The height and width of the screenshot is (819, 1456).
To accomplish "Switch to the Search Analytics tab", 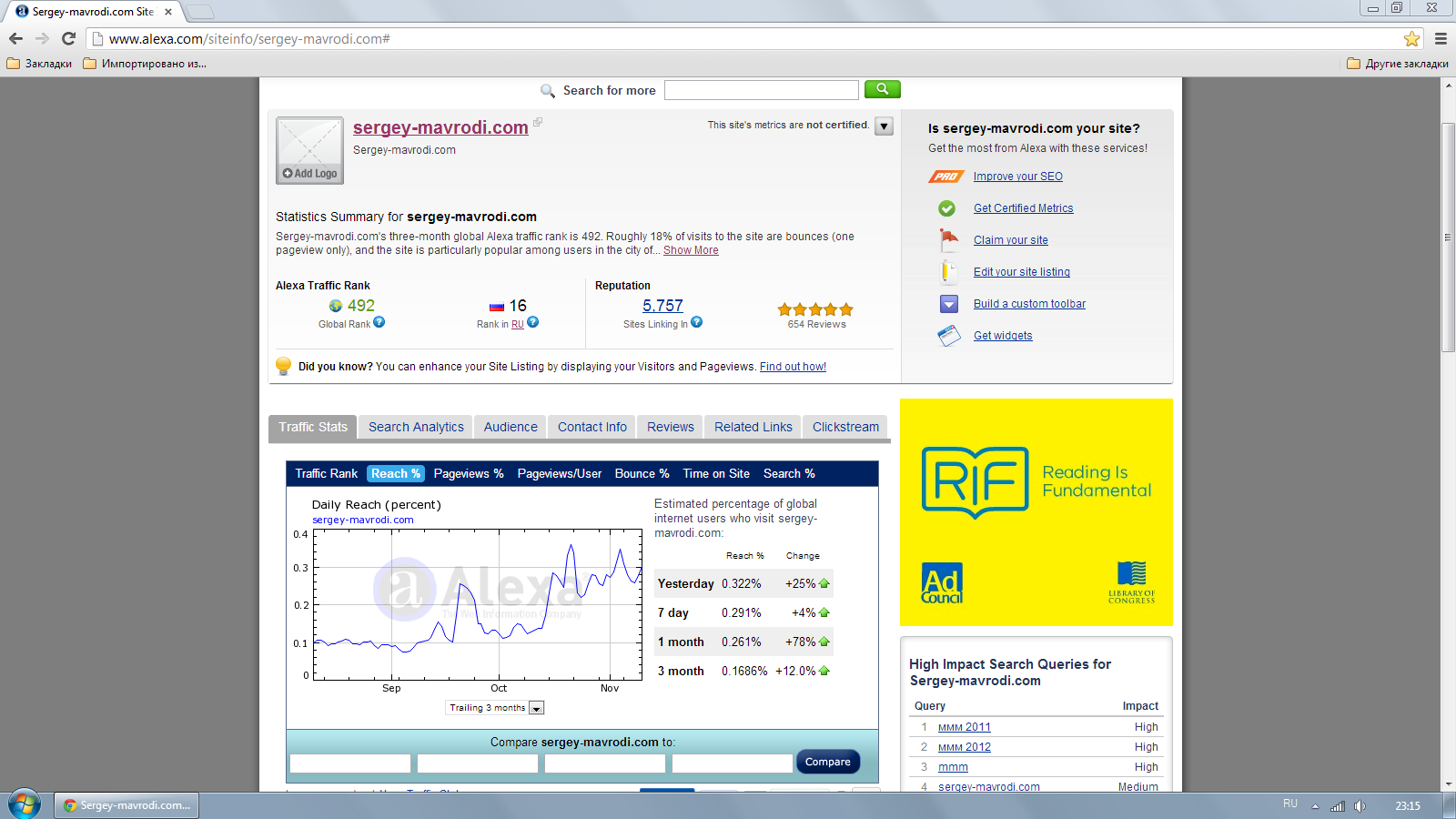I will pos(416,427).
